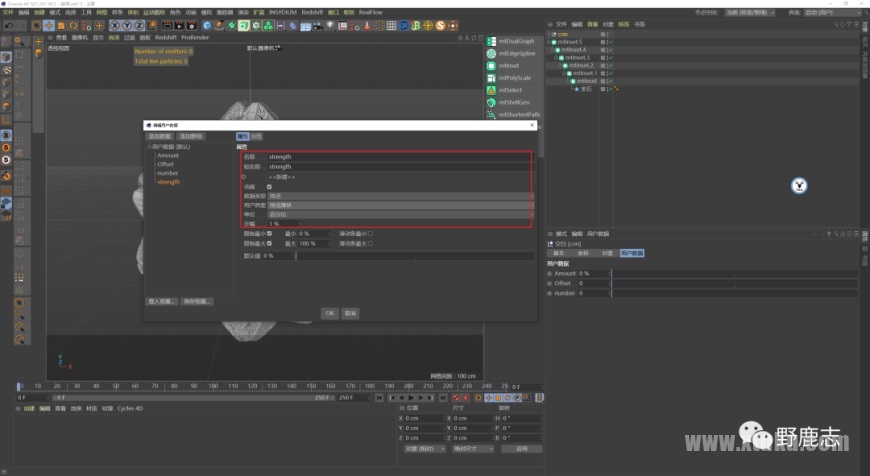Collapse the mtInset.5 tree node
The width and height of the screenshot is (870, 476).
point(549,42)
